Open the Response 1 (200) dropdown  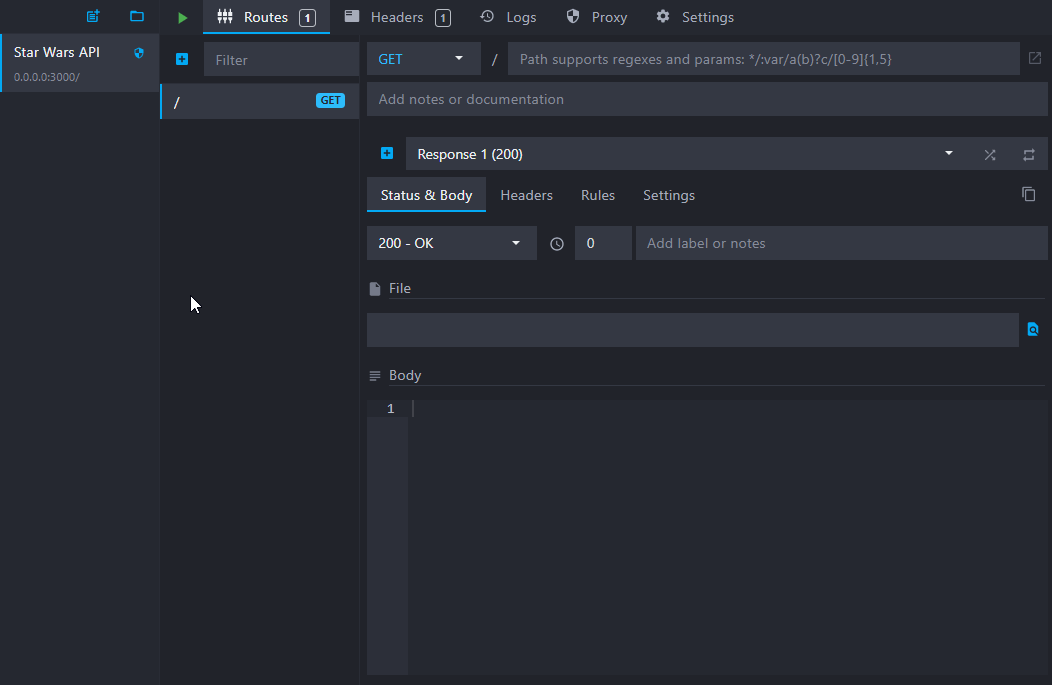[x=682, y=154]
